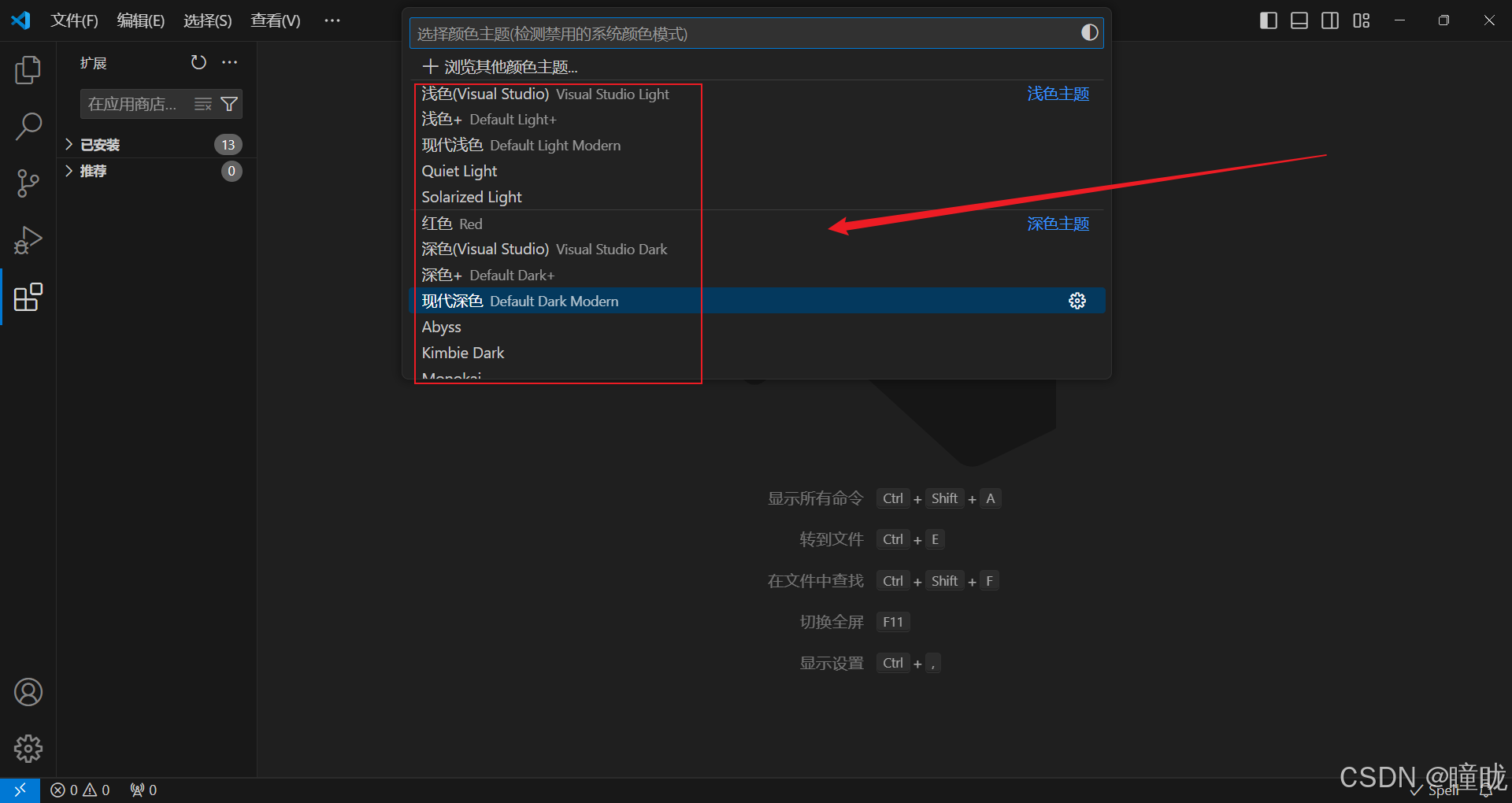Toggle primary side bar layout icon

coord(1268,20)
